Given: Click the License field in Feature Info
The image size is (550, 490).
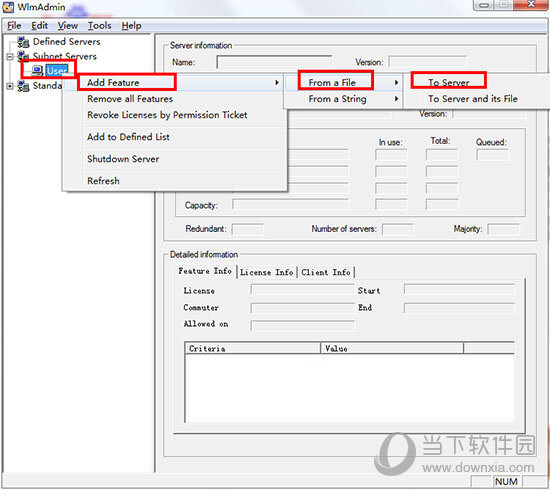Looking at the screenshot, I should (x=303, y=290).
